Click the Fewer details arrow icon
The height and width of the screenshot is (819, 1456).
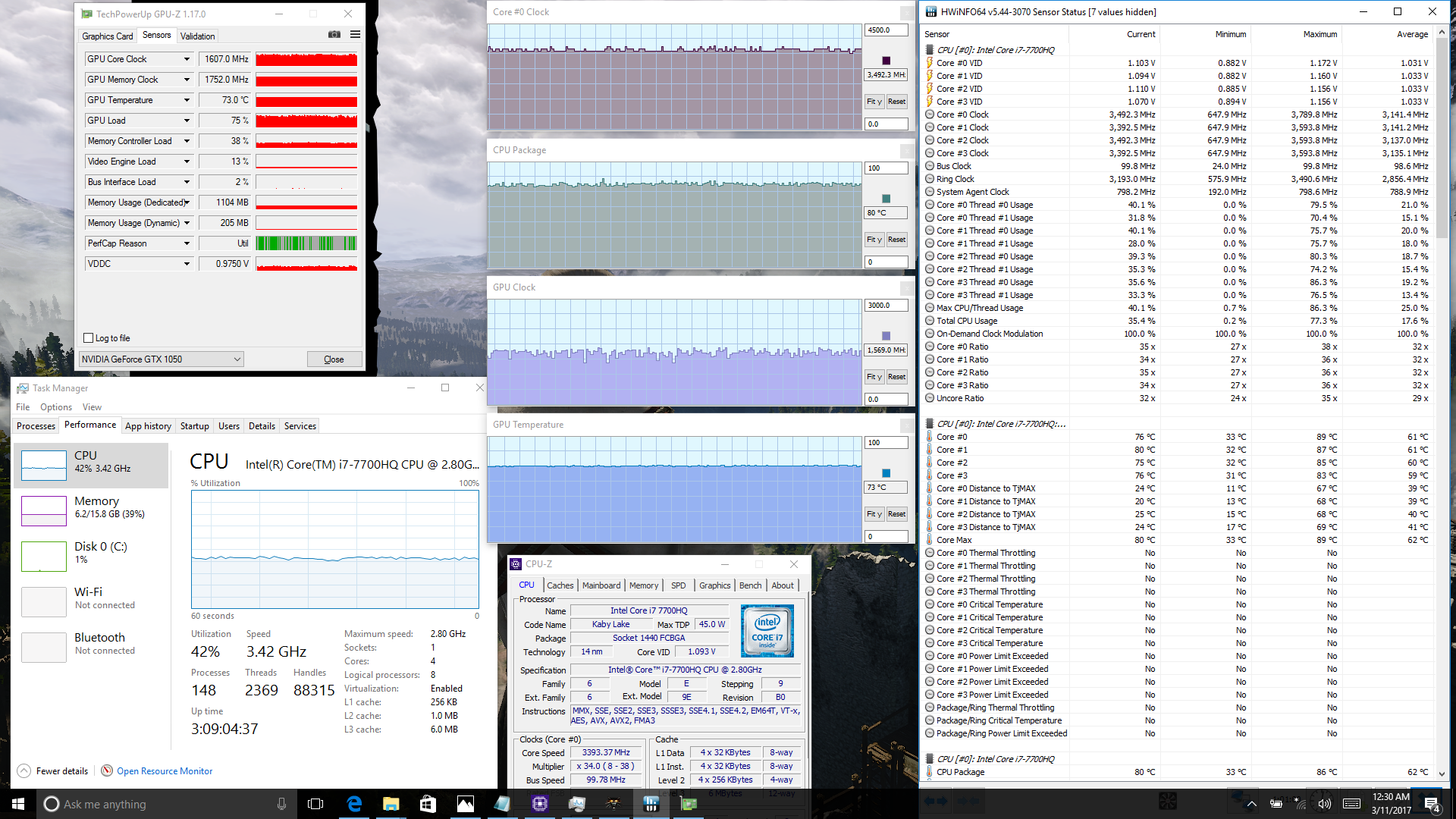coord(24,771)
